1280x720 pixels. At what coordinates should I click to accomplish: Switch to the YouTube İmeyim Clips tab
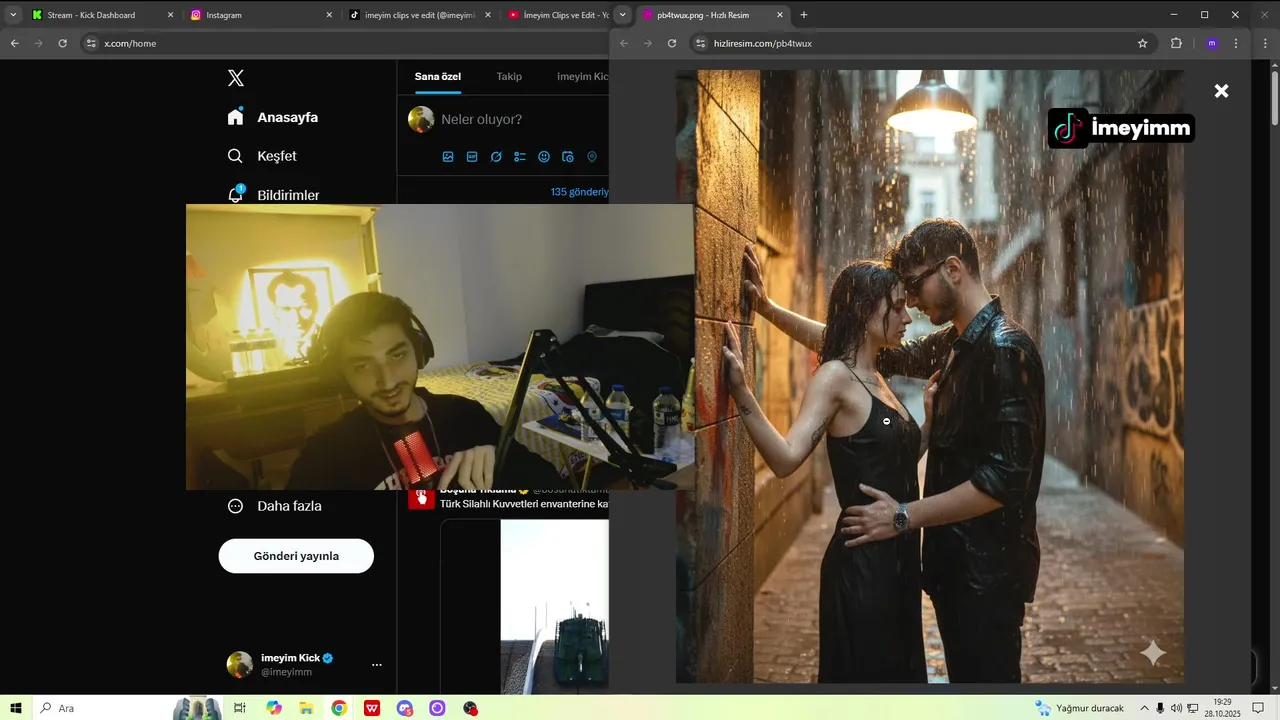(559, 15)
